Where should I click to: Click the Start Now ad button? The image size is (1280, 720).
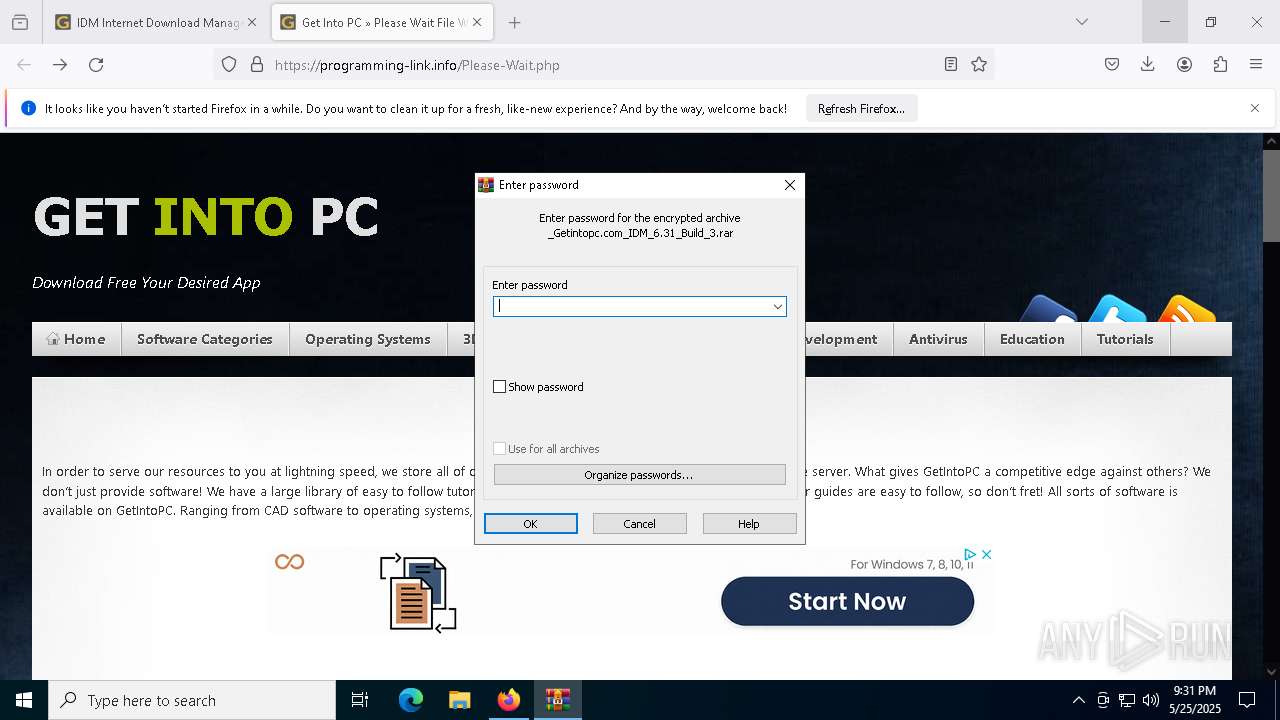pos(847,601)
